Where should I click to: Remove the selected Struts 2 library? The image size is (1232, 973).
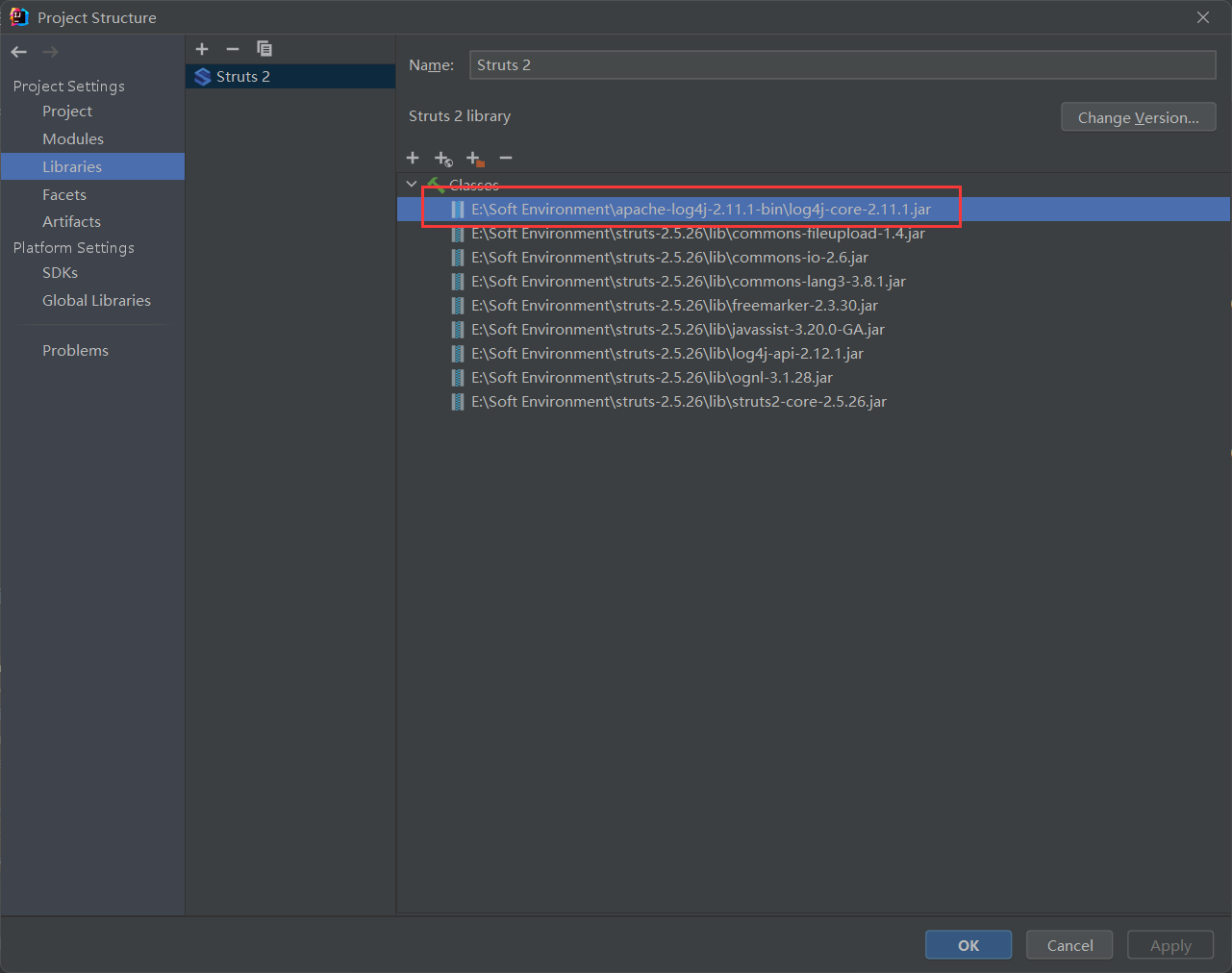[x=233, y=49]
